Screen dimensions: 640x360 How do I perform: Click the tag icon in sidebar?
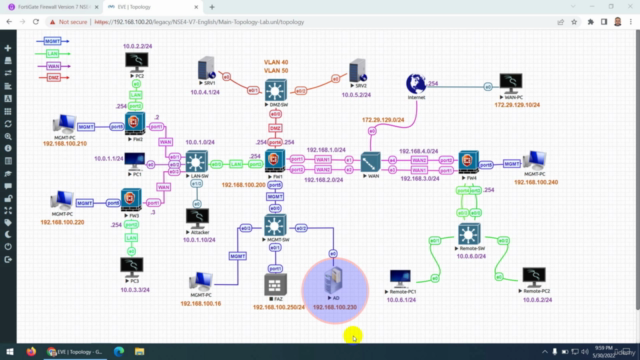click(x=8, y=223)
